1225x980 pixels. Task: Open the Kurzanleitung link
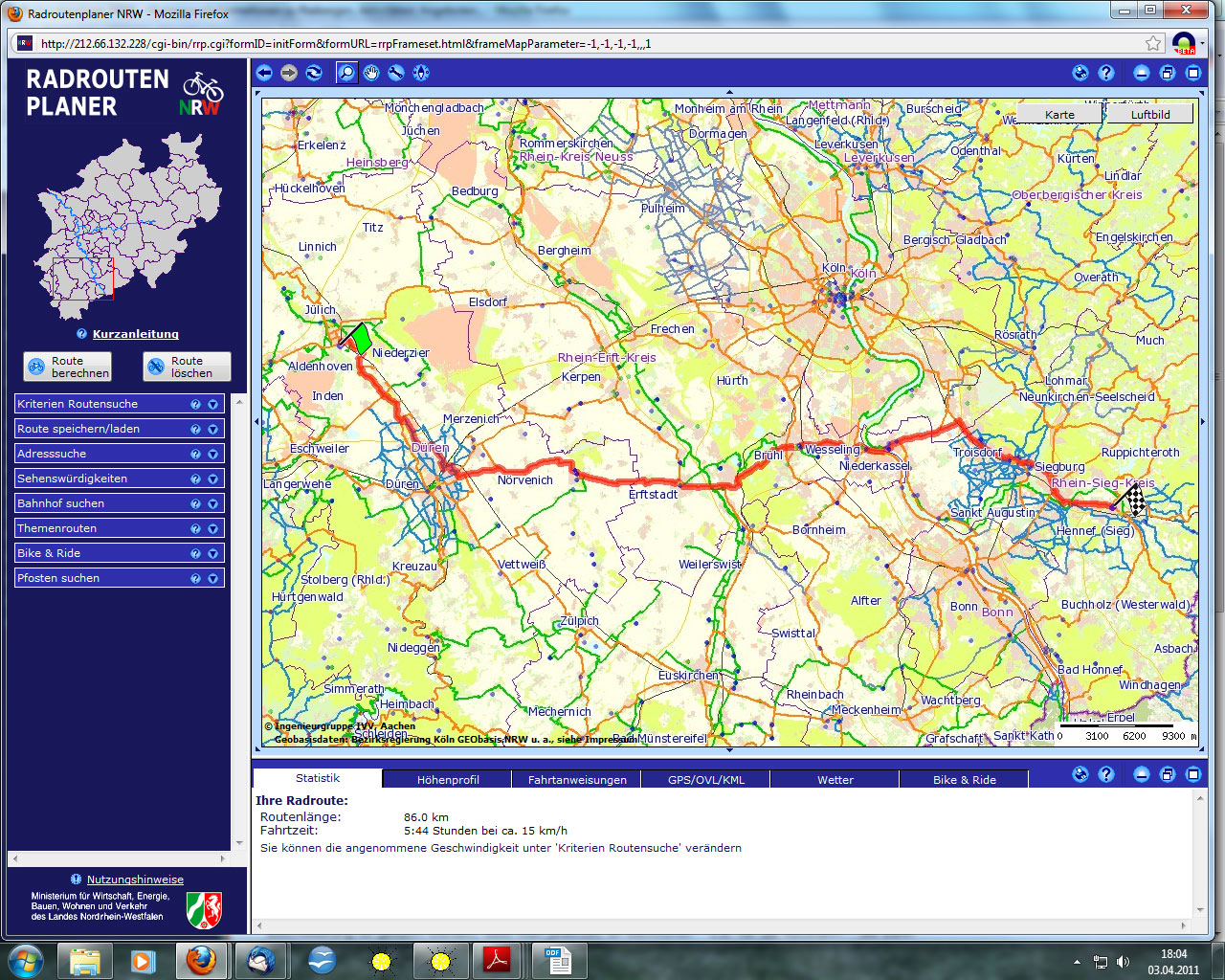click(135, 334)
